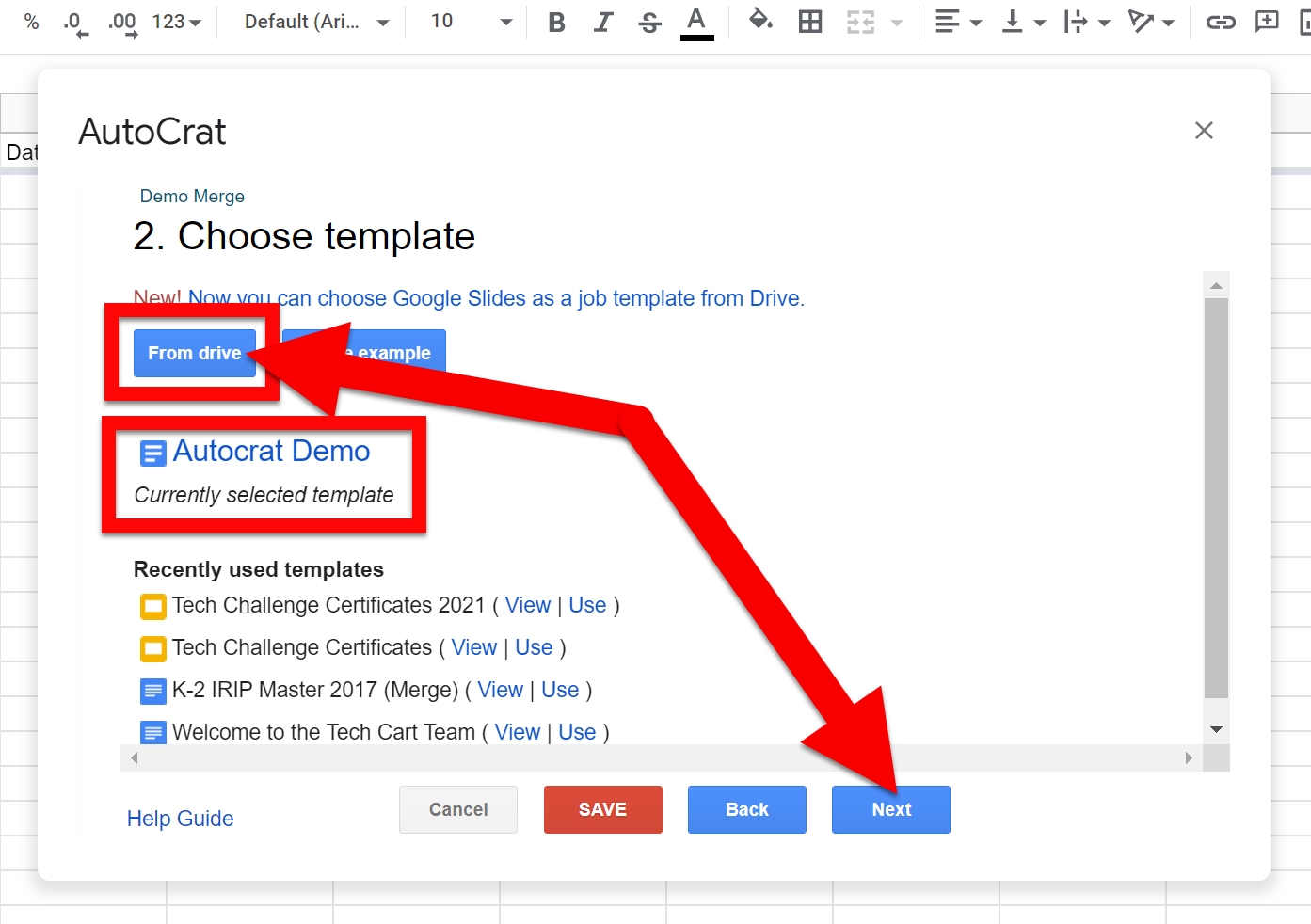Open the Autocrat Demo template link
This screenshot has width=1311, height=924.
click(x=271, y=452)
